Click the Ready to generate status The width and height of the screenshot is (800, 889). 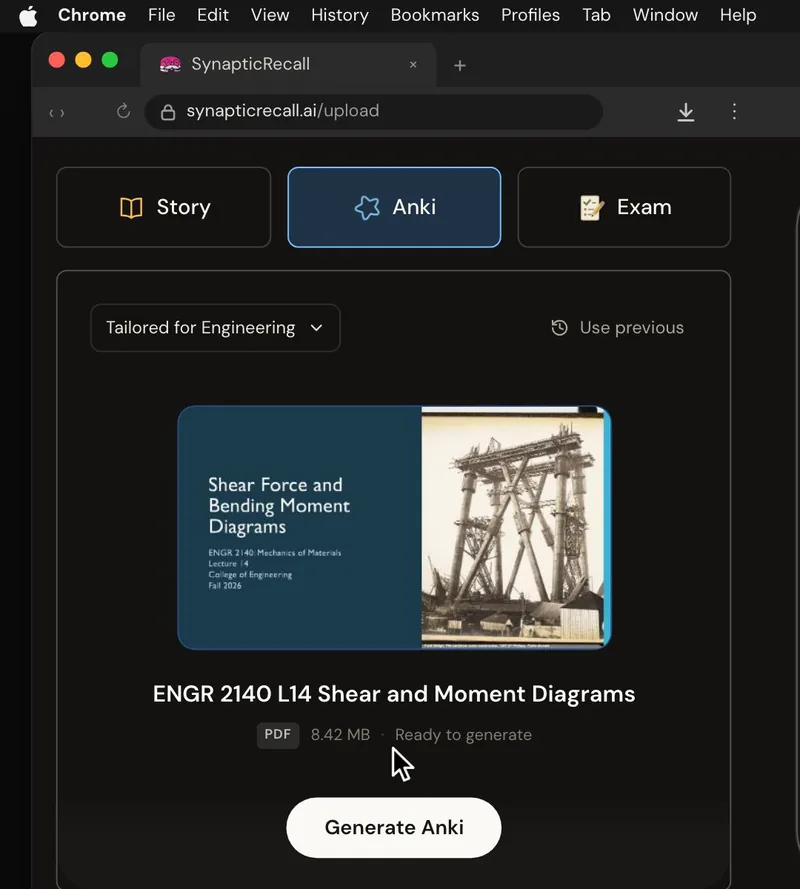(x=463, y=735)
